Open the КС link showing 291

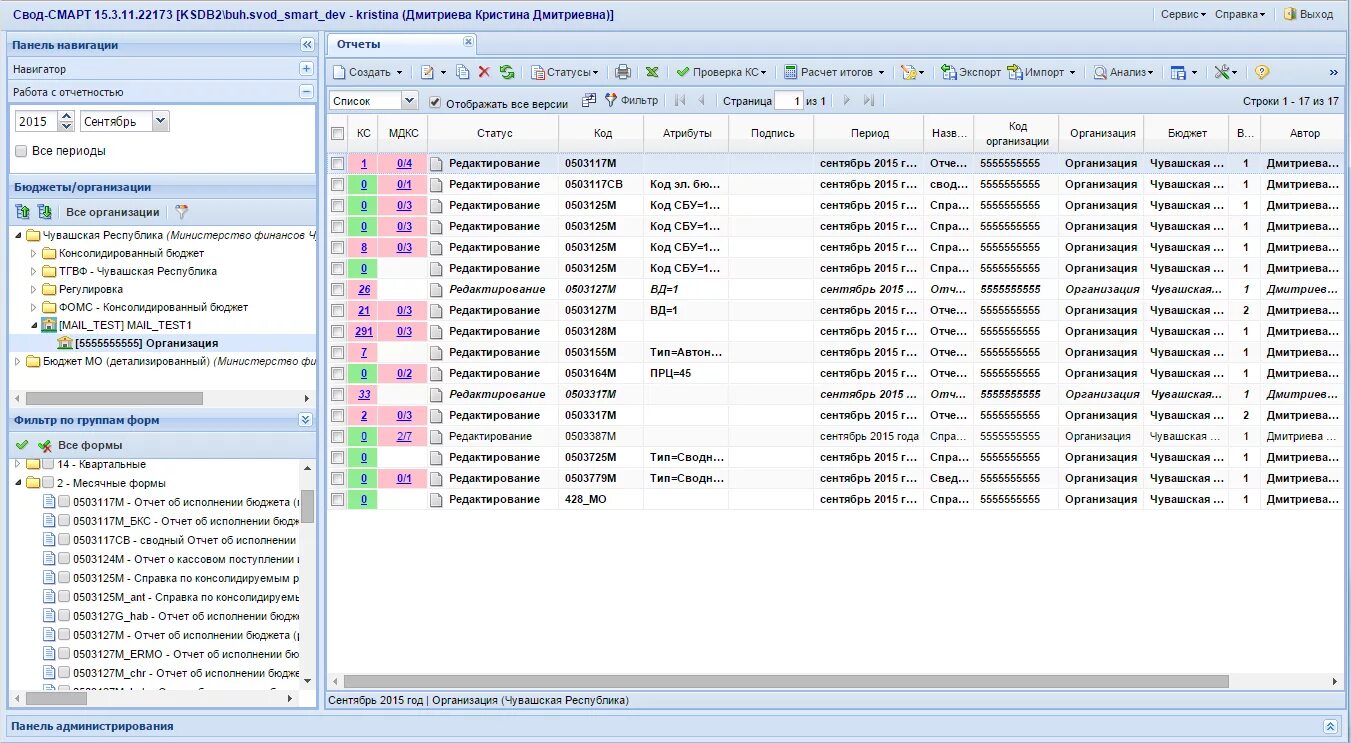point(363,331)
